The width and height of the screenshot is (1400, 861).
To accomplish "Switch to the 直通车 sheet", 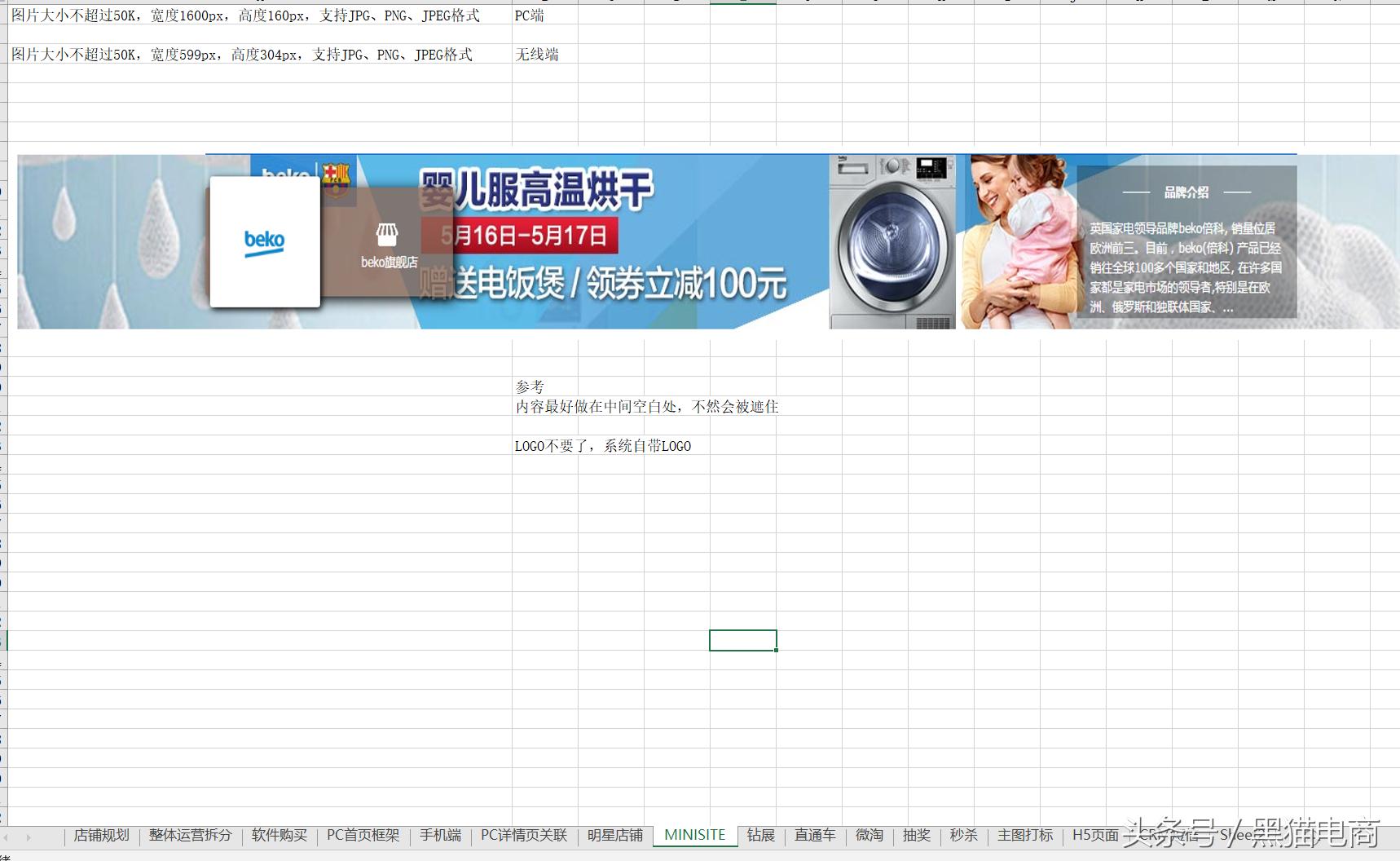I will (814, 836).
